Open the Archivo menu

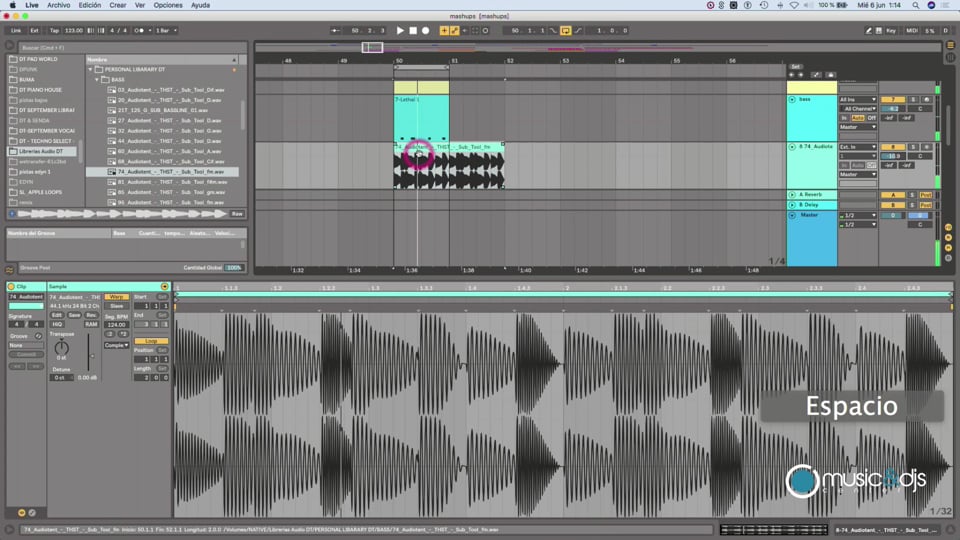click(59, 5)
